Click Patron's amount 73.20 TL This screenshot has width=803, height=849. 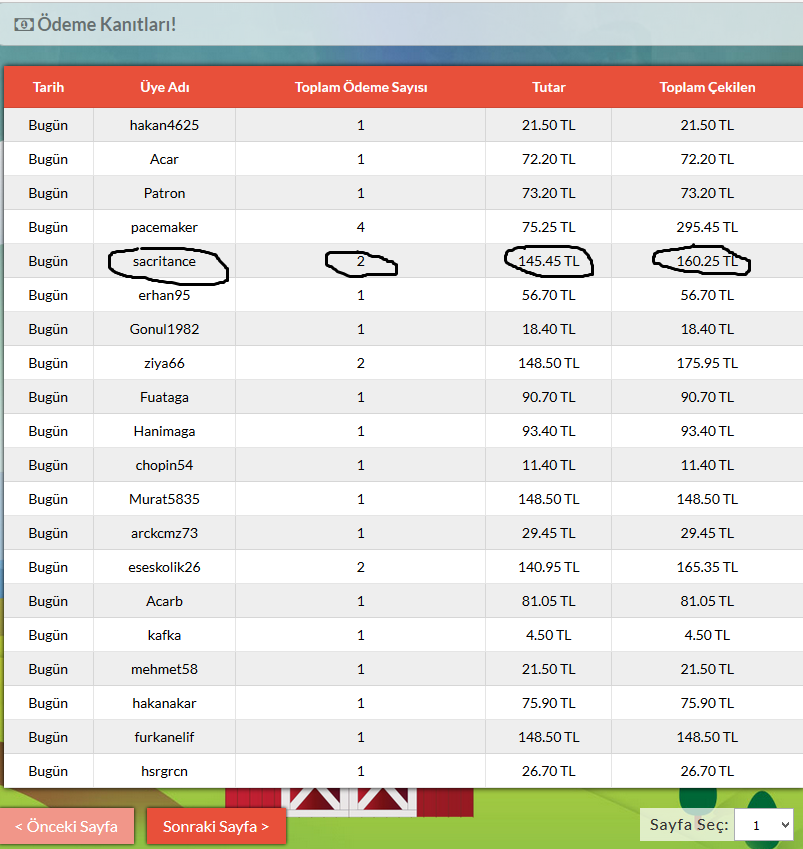549,193
